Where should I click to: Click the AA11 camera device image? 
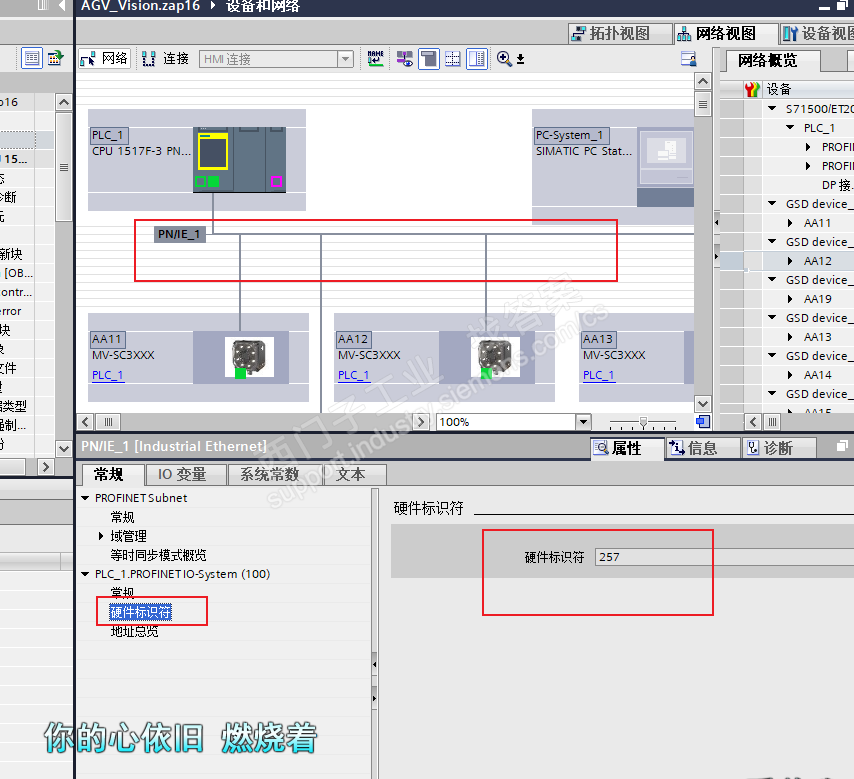pos(249,357)
